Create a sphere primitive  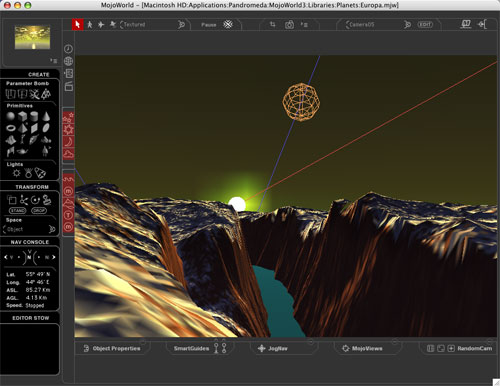(11, 116)
